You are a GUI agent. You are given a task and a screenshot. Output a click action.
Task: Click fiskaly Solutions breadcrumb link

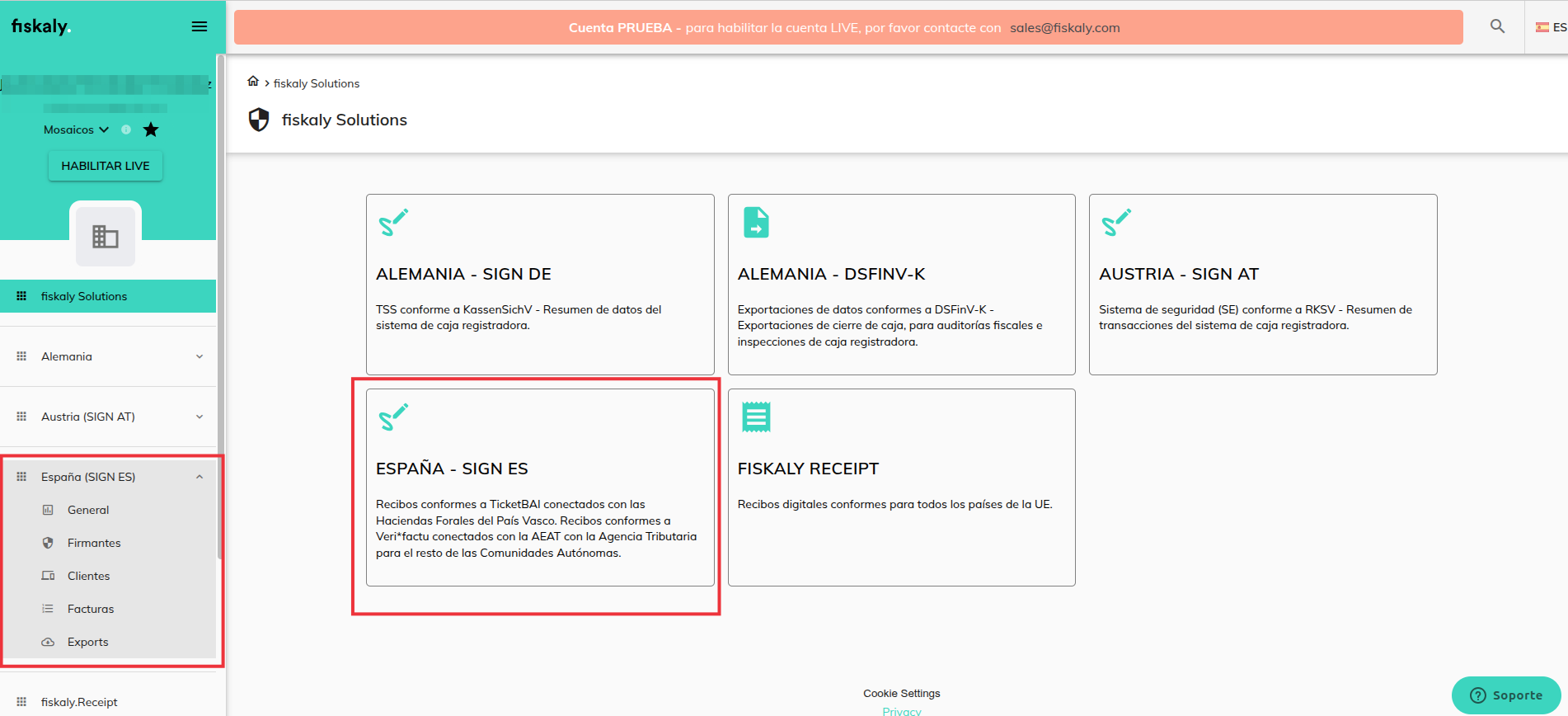[x=317, y=83]
